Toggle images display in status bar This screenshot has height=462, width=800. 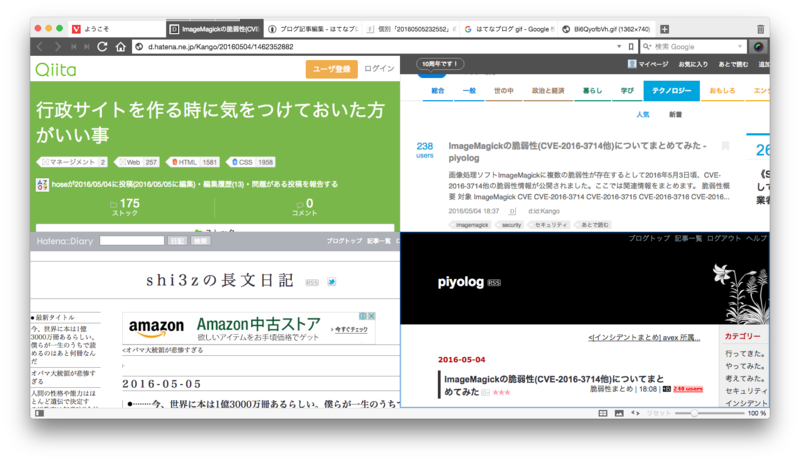coord(619,414)
